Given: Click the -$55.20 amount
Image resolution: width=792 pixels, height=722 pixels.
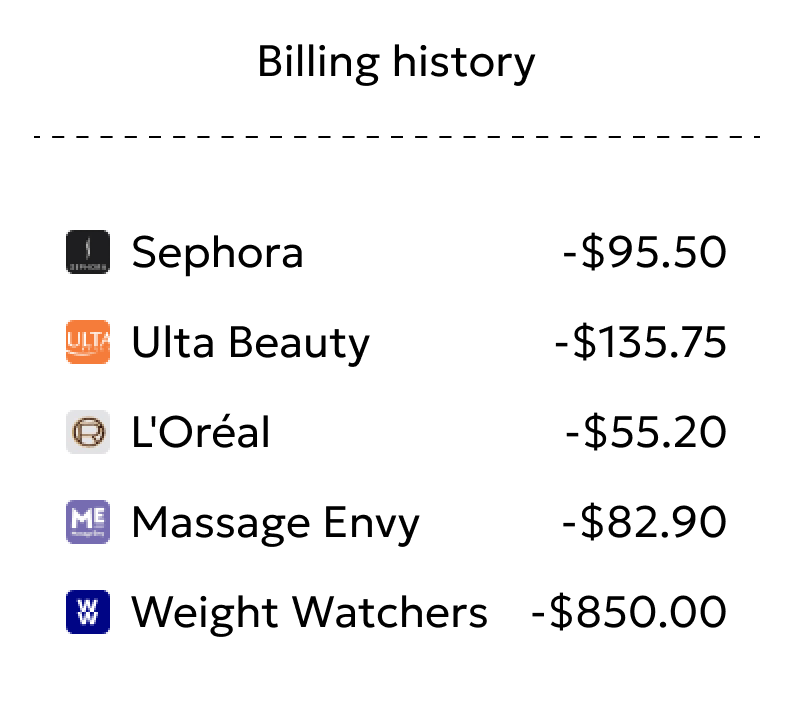Looking at the screenshot, I should (645, 432).
